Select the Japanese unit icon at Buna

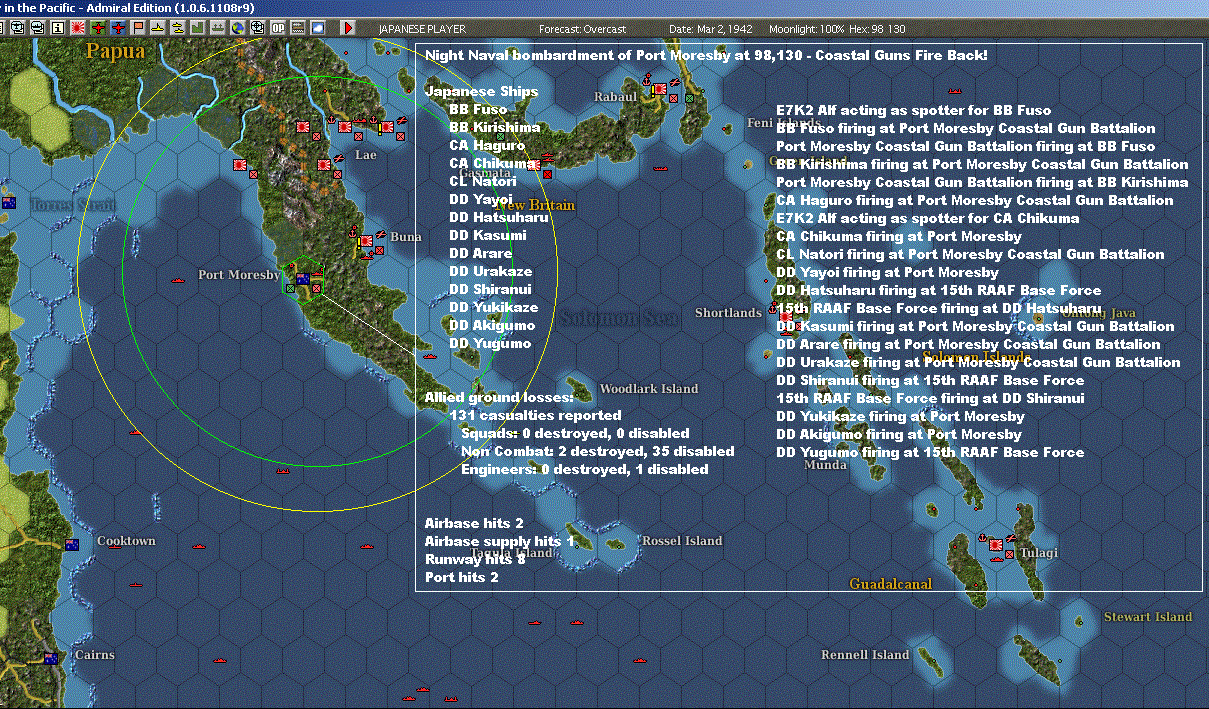366,241
